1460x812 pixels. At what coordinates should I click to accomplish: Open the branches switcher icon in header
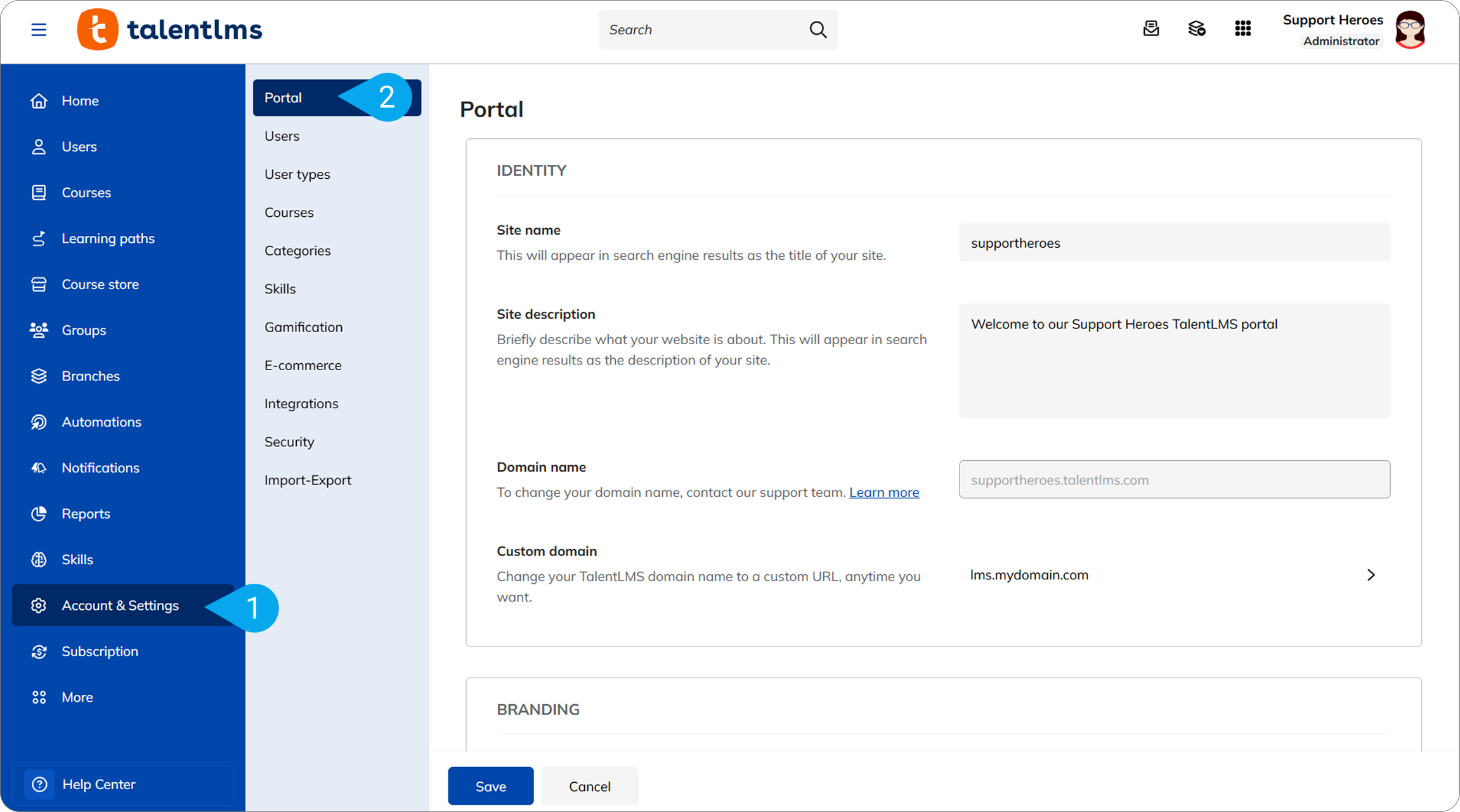1196,29
